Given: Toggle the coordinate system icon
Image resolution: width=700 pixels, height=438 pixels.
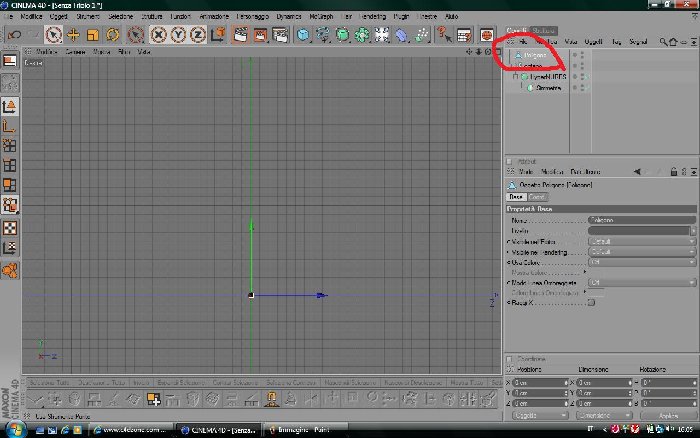Looking at the screenshot, I should tap(218, 34).
